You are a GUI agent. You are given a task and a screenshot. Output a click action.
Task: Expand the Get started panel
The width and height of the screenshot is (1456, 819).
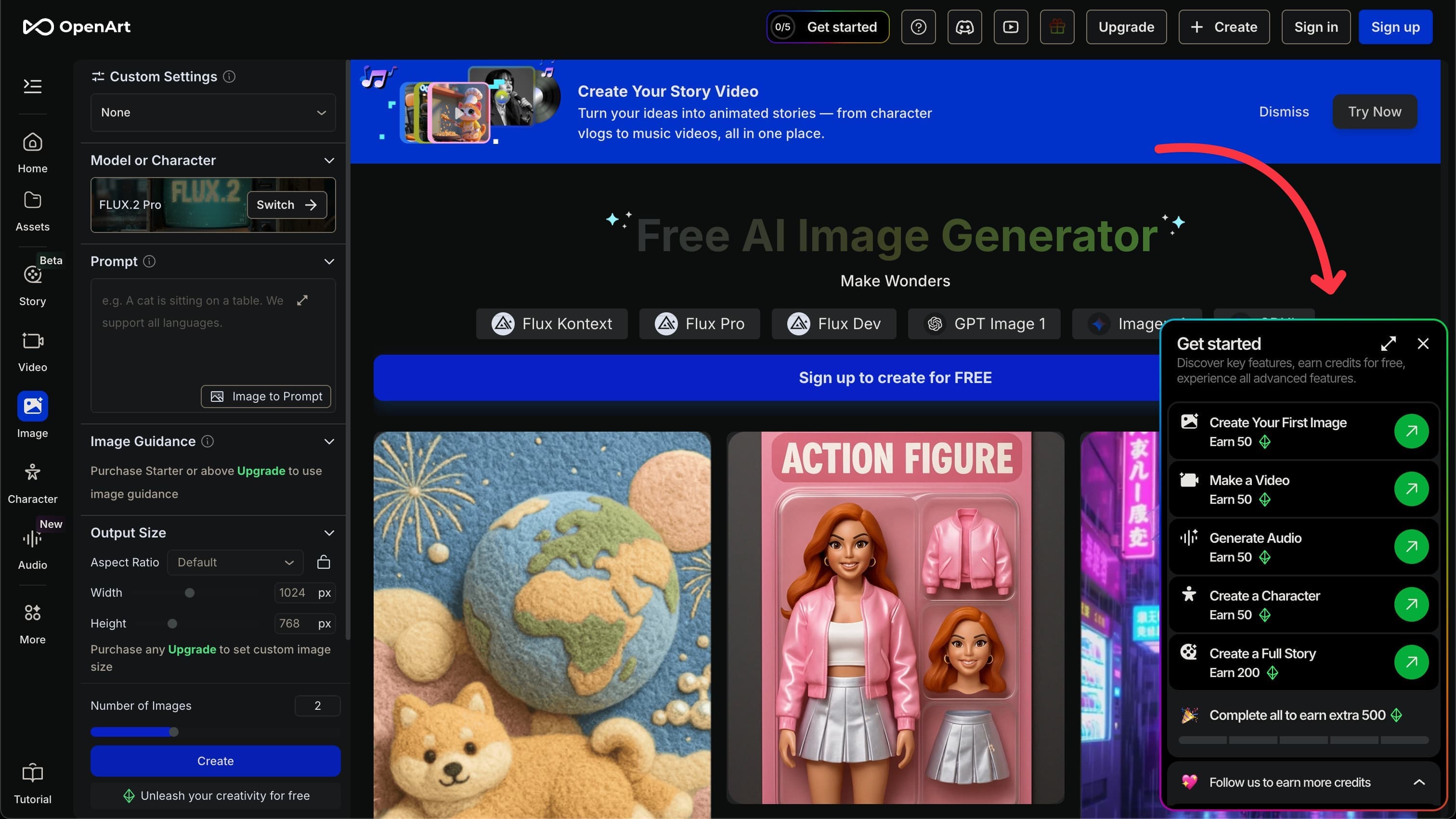[1388, 344]
